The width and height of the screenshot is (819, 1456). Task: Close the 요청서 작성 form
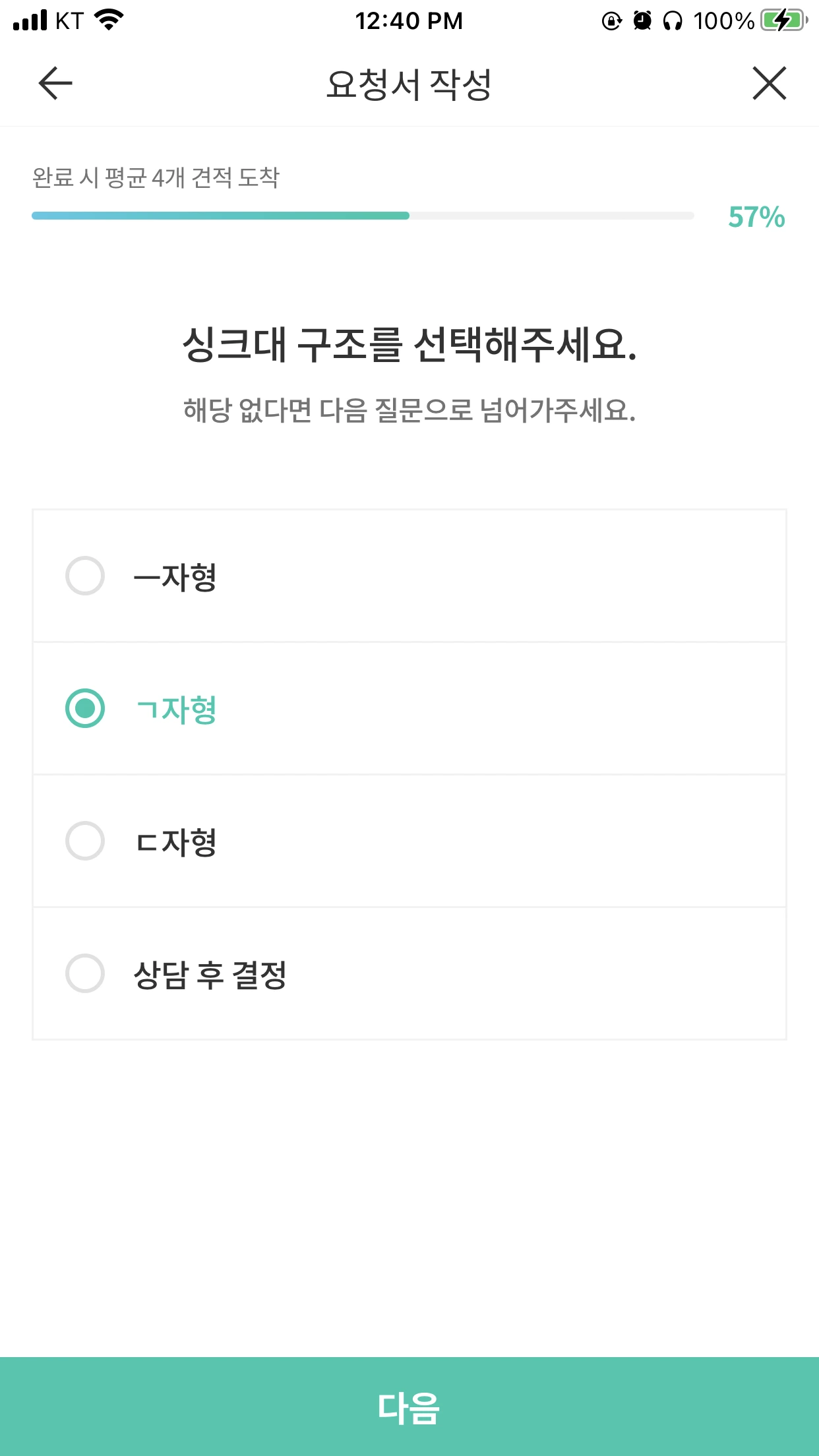pos(769,83)
